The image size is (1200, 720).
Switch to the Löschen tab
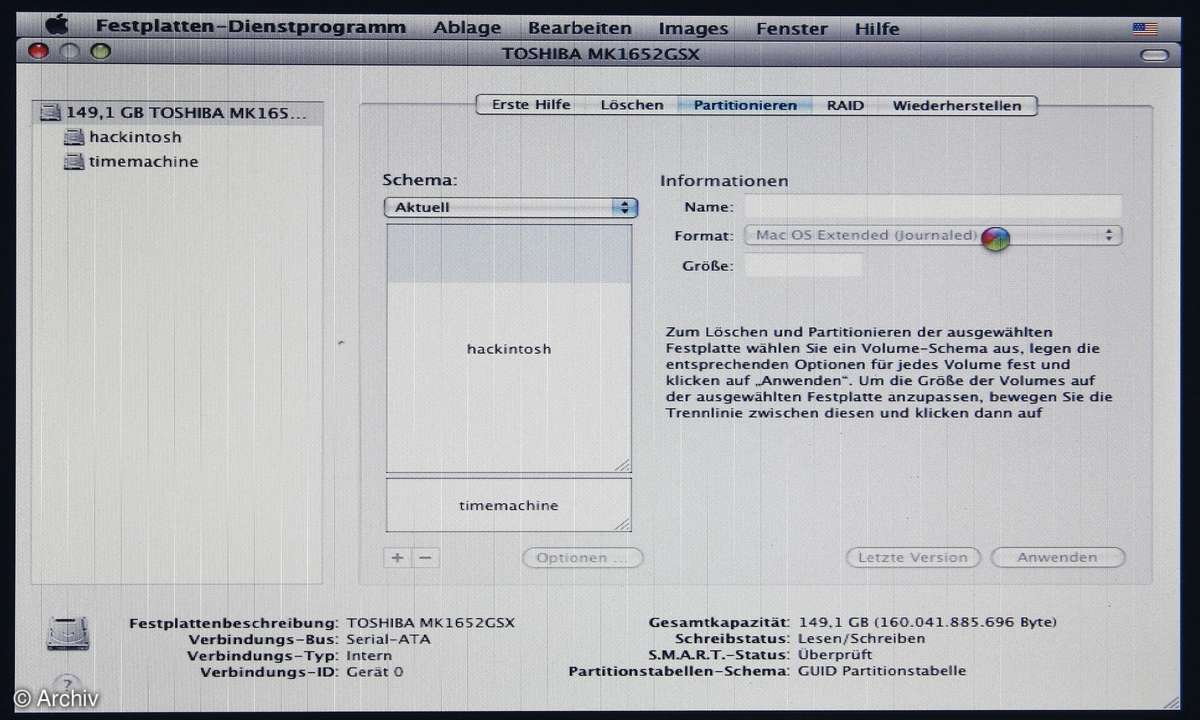[x=632, y=105]
